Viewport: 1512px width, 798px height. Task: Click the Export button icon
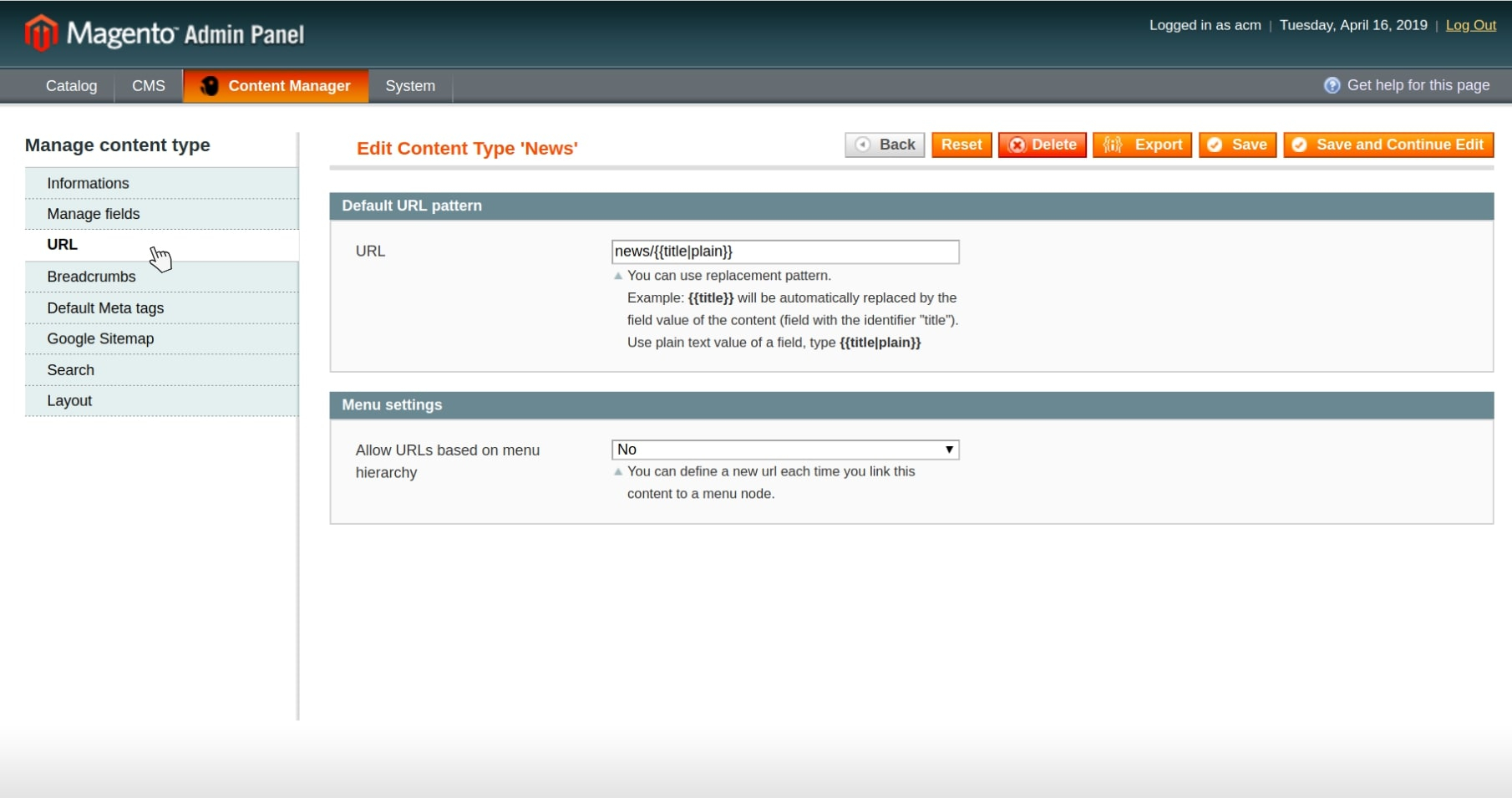tap(1113, 145)
